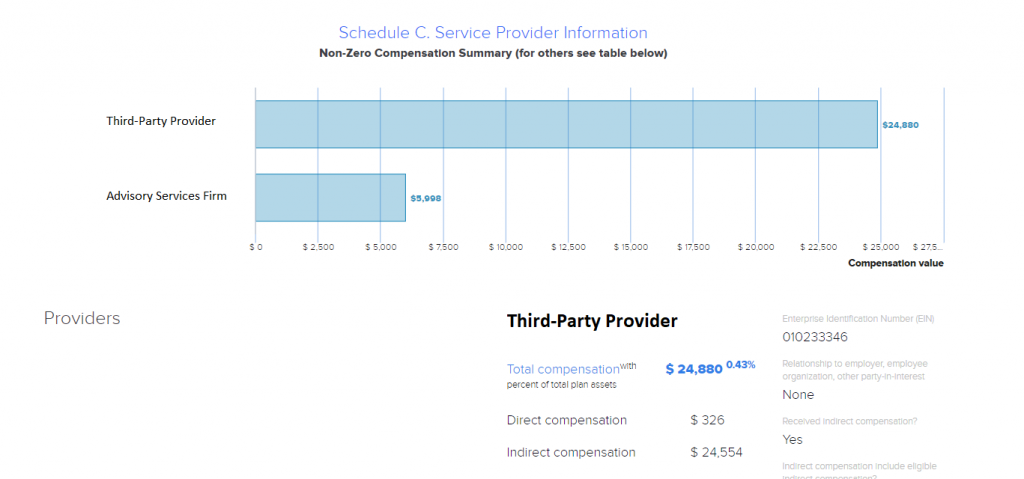Click the 0.43% percent of plan assets
The height and width of the screenshot is (479, 1024).
(741, 364)
